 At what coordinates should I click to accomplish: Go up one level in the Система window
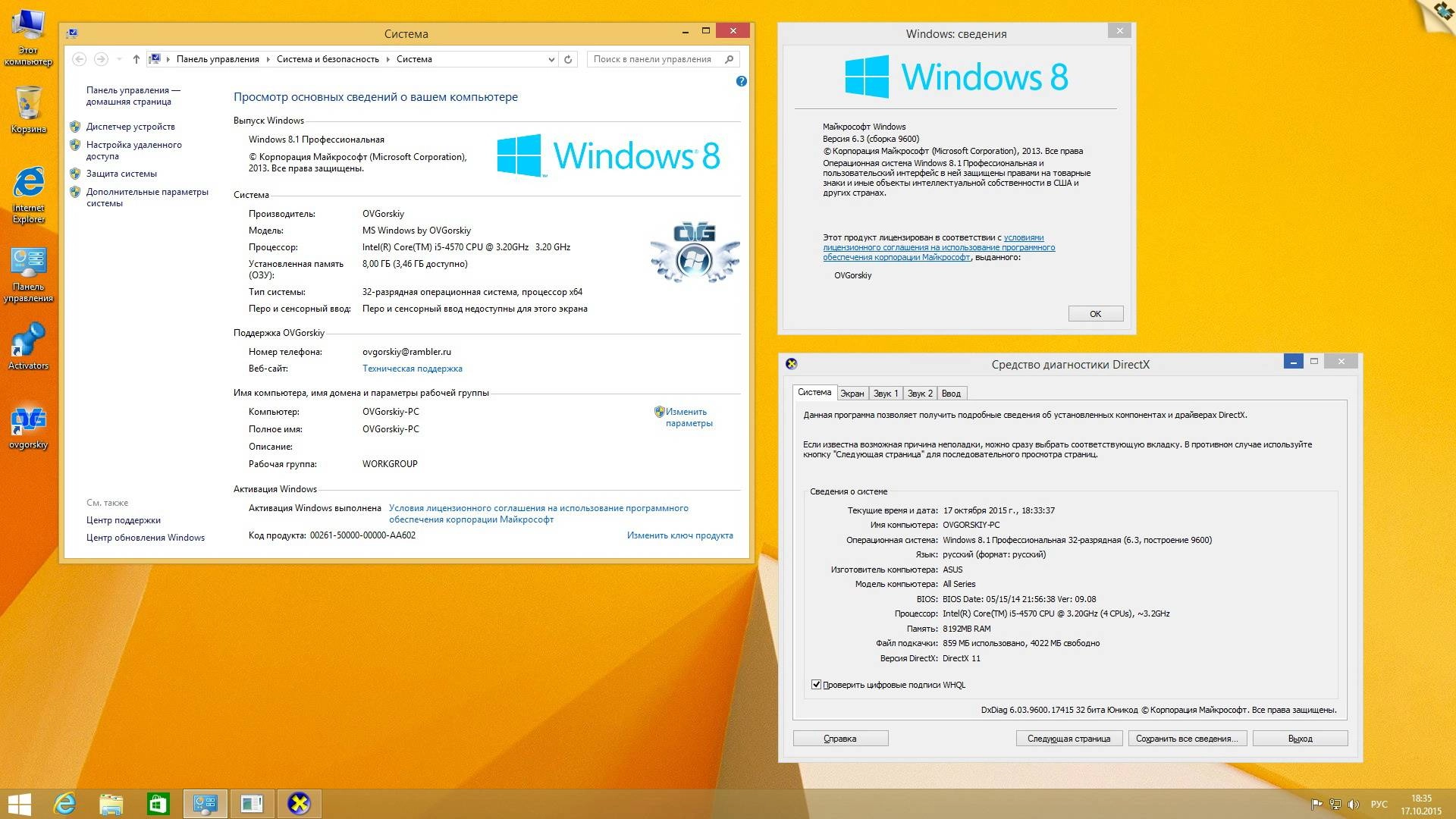click(x=136, y=59)
